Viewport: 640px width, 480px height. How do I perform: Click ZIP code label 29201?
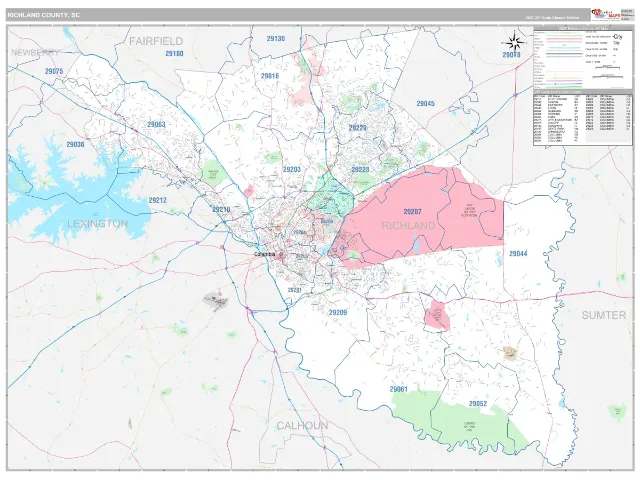pos(294,290)
